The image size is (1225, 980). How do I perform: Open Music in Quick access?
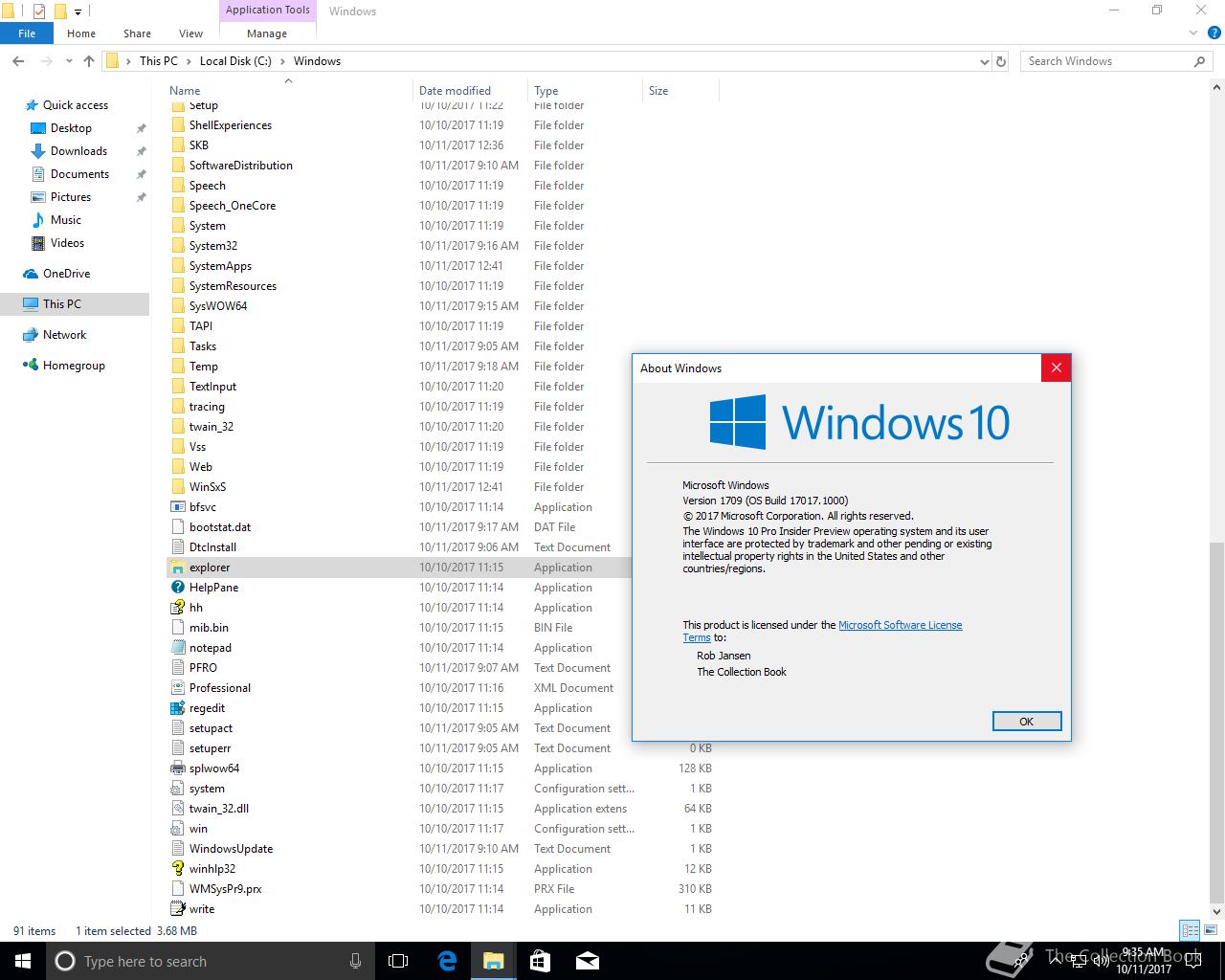[x=66, y=220]
